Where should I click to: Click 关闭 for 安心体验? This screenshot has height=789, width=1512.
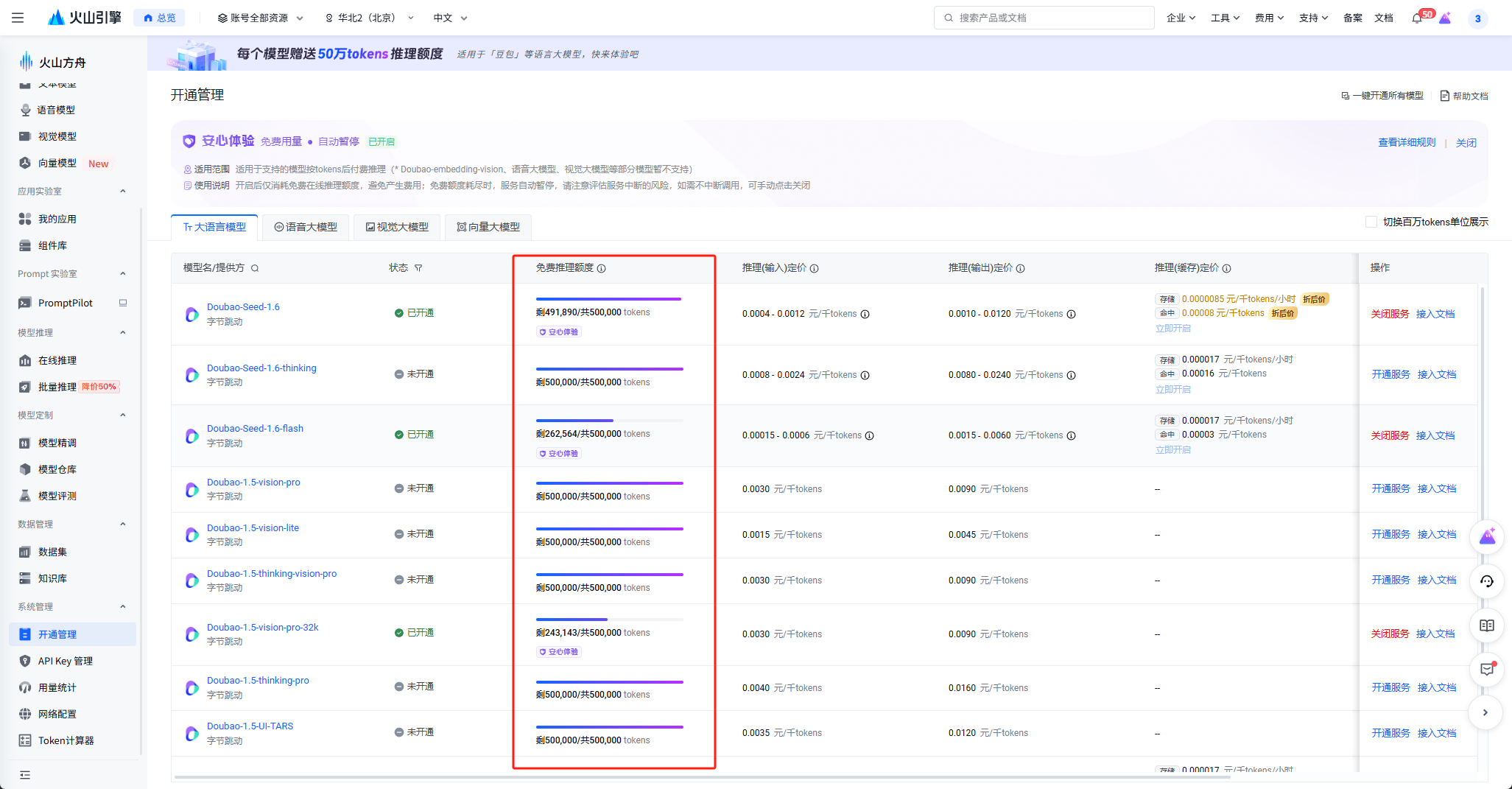1466,142
